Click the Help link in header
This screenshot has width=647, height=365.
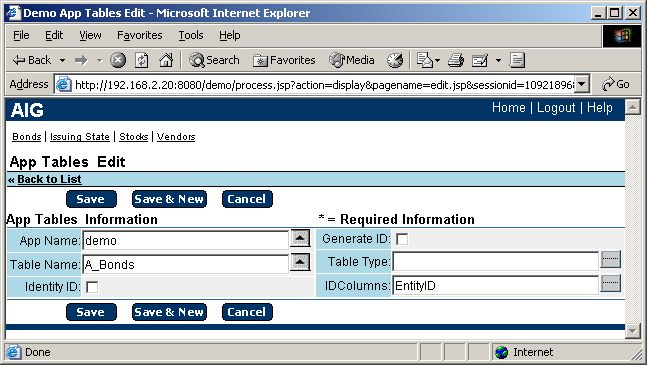click(600, 108)
